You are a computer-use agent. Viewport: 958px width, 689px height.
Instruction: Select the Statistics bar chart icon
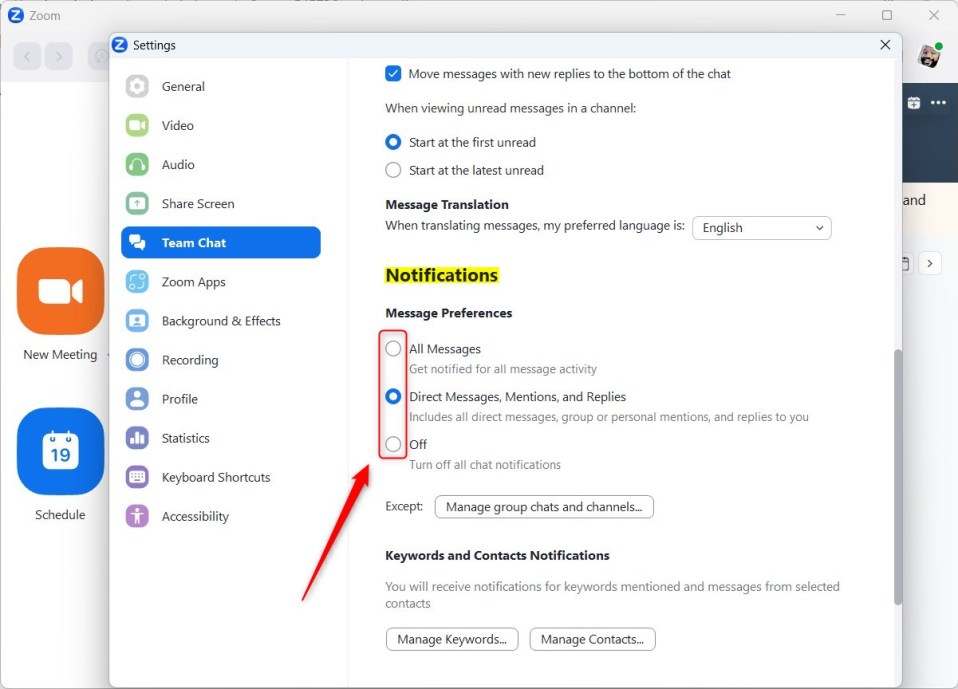click(x=137, y=438)
